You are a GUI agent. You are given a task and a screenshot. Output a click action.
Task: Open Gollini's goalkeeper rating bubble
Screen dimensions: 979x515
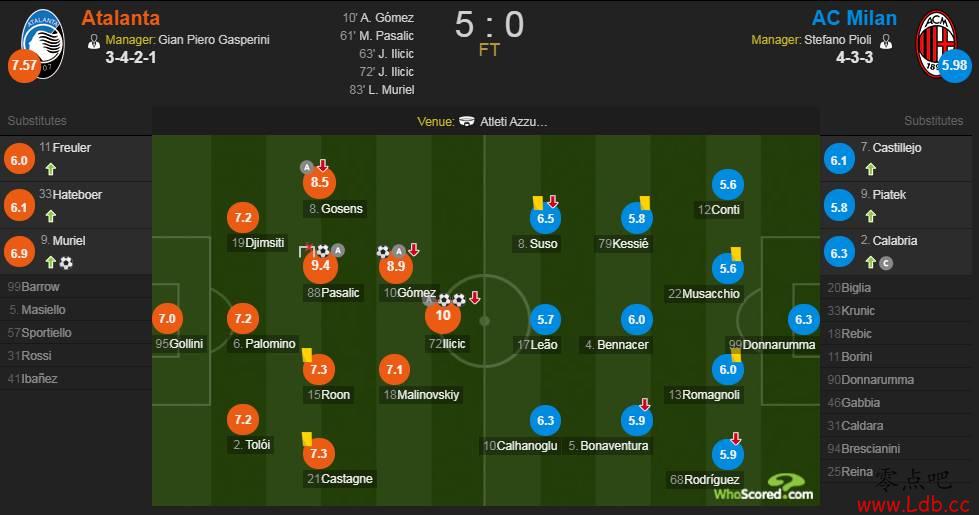tap(167, 318)
